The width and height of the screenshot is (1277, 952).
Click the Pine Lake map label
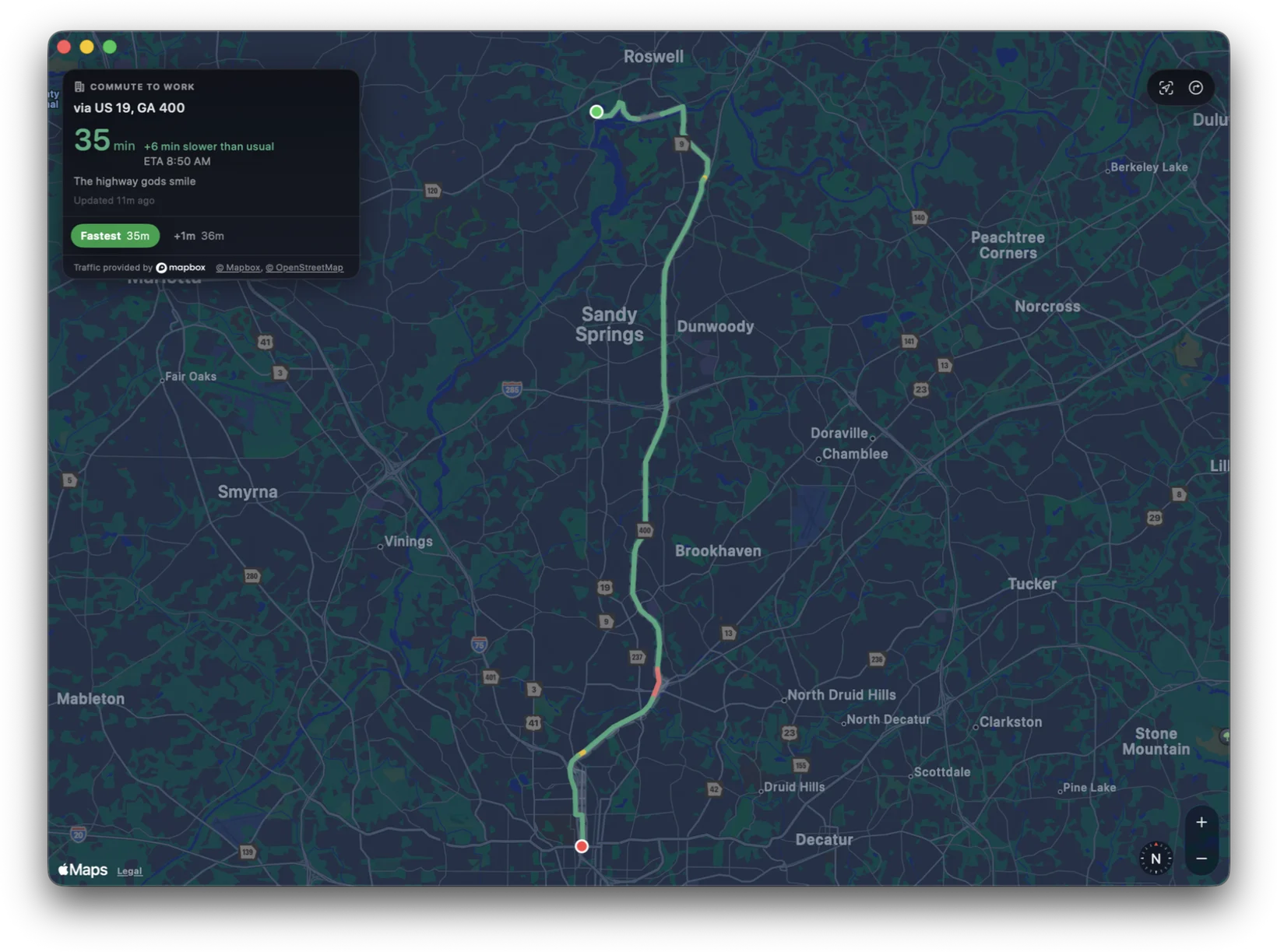[1089, 788]
